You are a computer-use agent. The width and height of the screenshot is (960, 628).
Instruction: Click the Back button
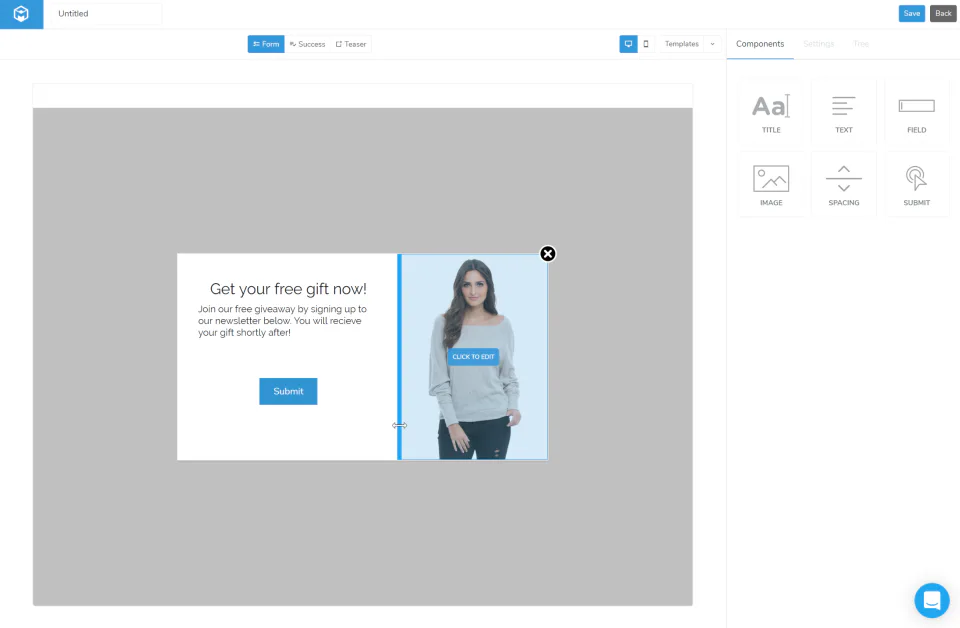[x=943, y=13]
